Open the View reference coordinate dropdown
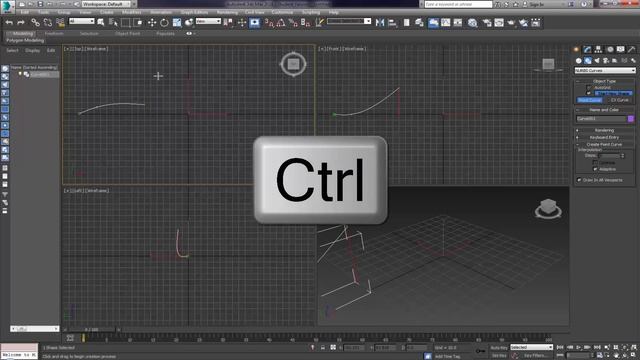Screen dimensions: 640x360 (x=208, y=21)
